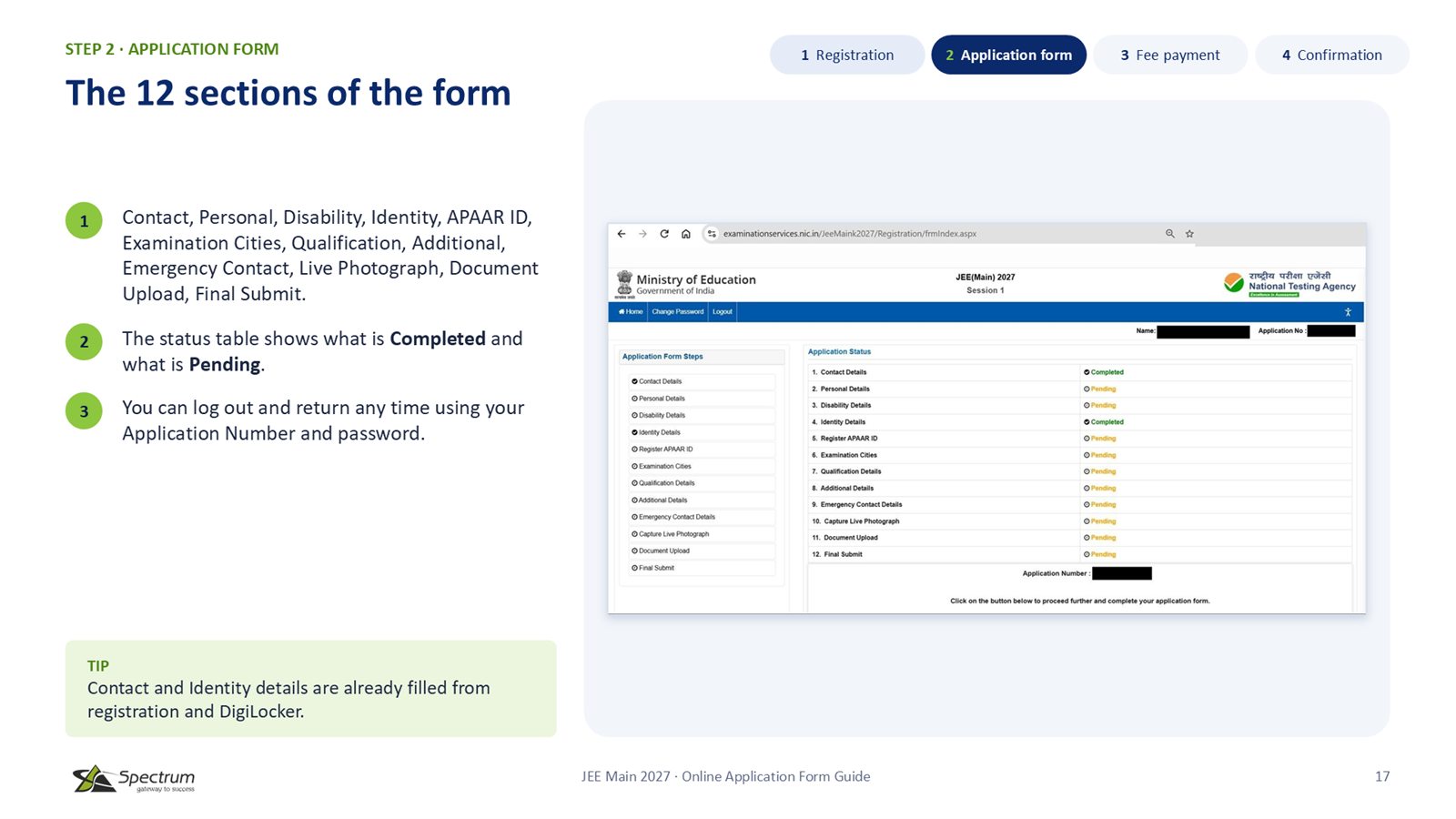Select the 4 Confirmation step pill
This screenshot has width=1456, height=819.
click(x=1332, y=55)
